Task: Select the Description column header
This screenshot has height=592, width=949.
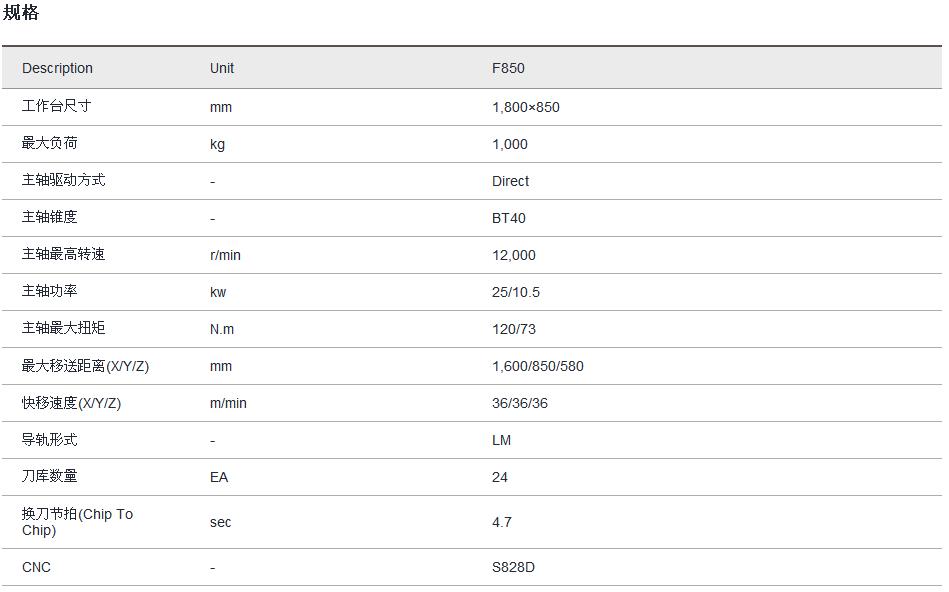Action: tap(57, 68)
